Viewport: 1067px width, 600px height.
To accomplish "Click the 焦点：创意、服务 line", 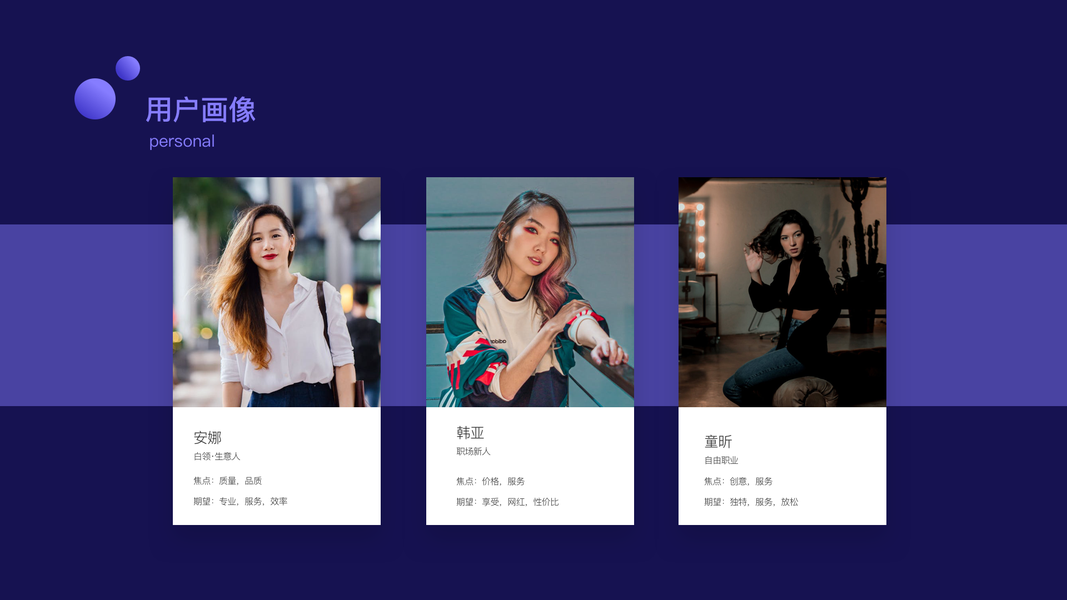I will tap(738, 482).
